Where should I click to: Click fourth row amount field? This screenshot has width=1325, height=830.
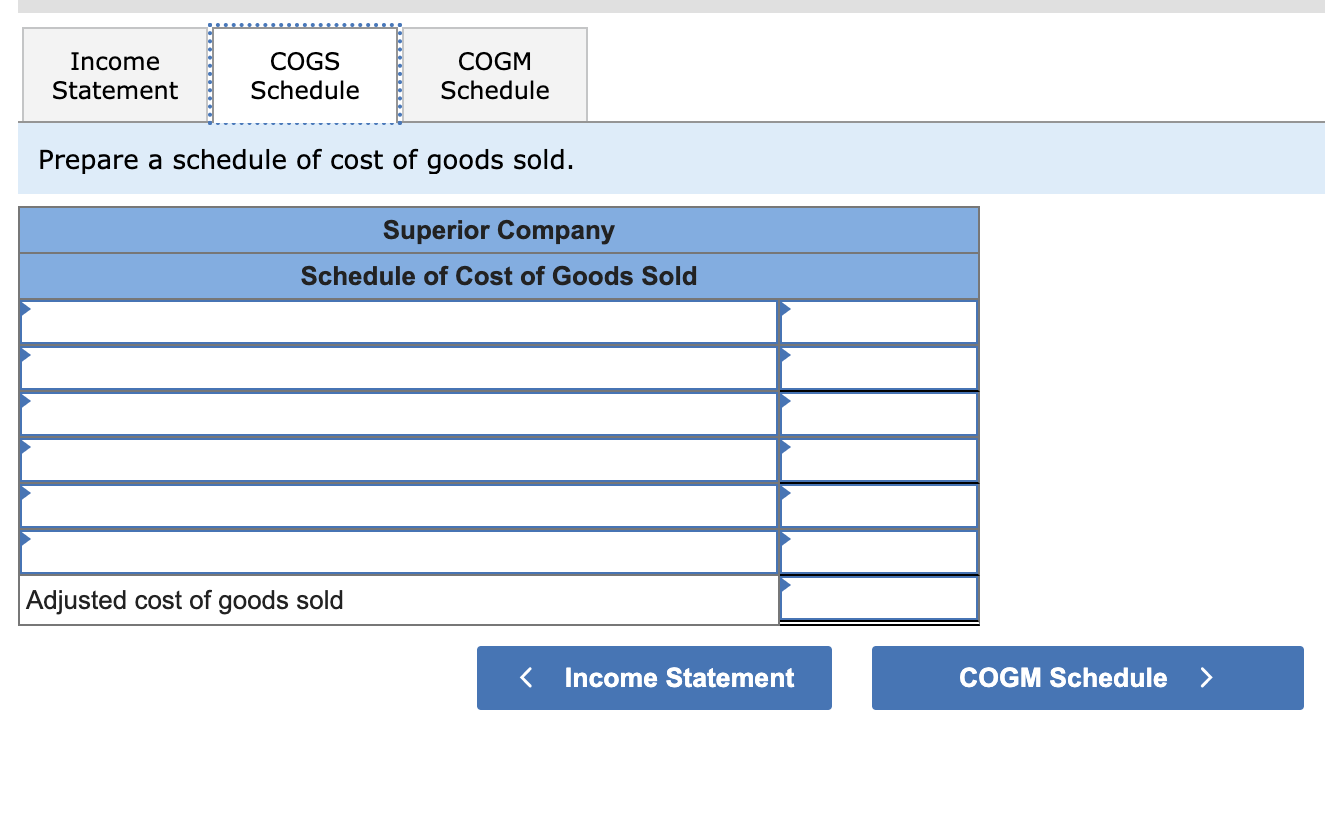tap(879, 460)
